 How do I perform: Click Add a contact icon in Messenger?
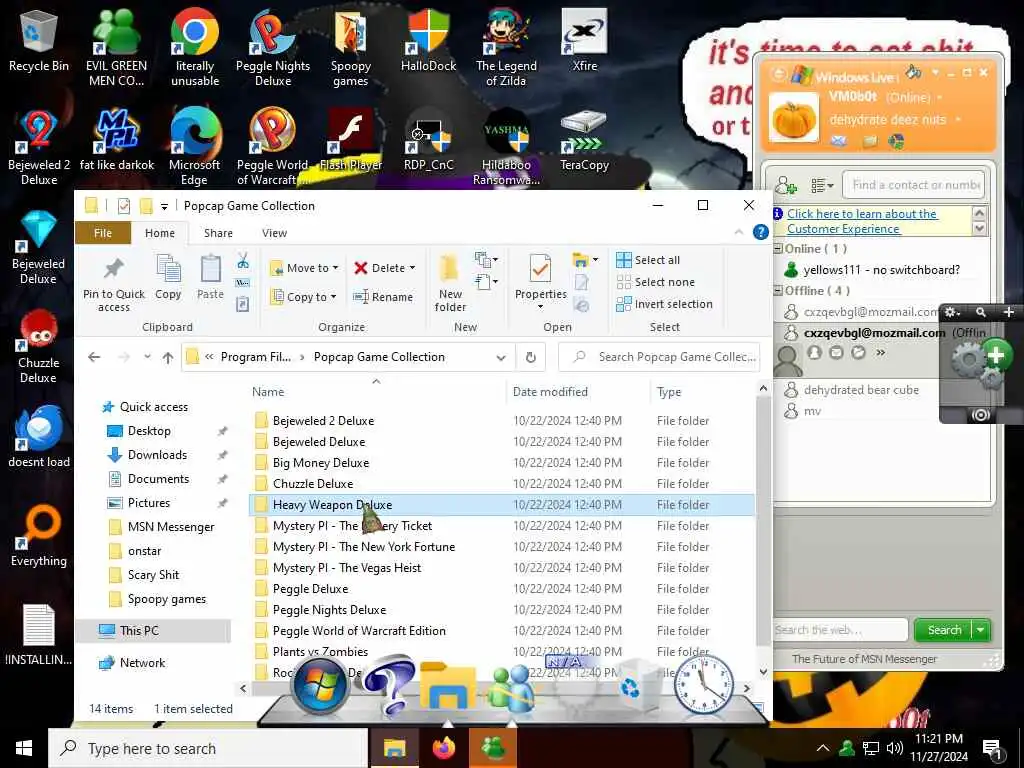[786, 185]
